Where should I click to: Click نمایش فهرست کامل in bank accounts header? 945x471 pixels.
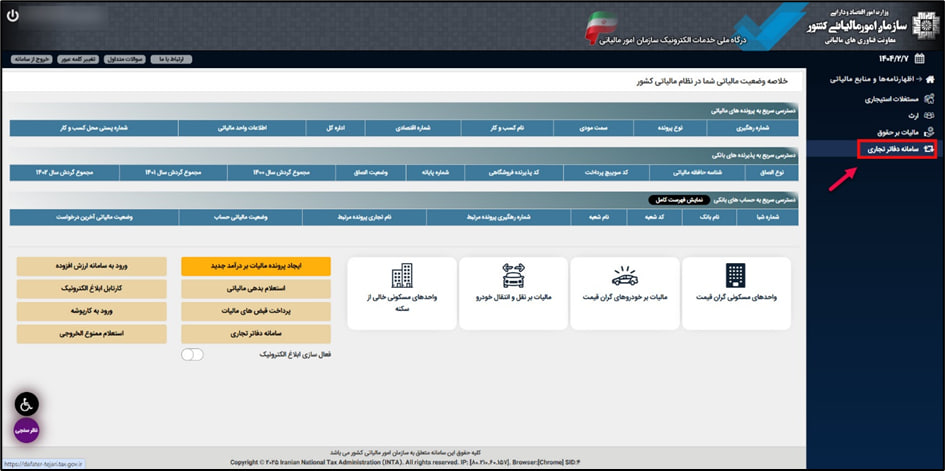(x=668, y=199)
